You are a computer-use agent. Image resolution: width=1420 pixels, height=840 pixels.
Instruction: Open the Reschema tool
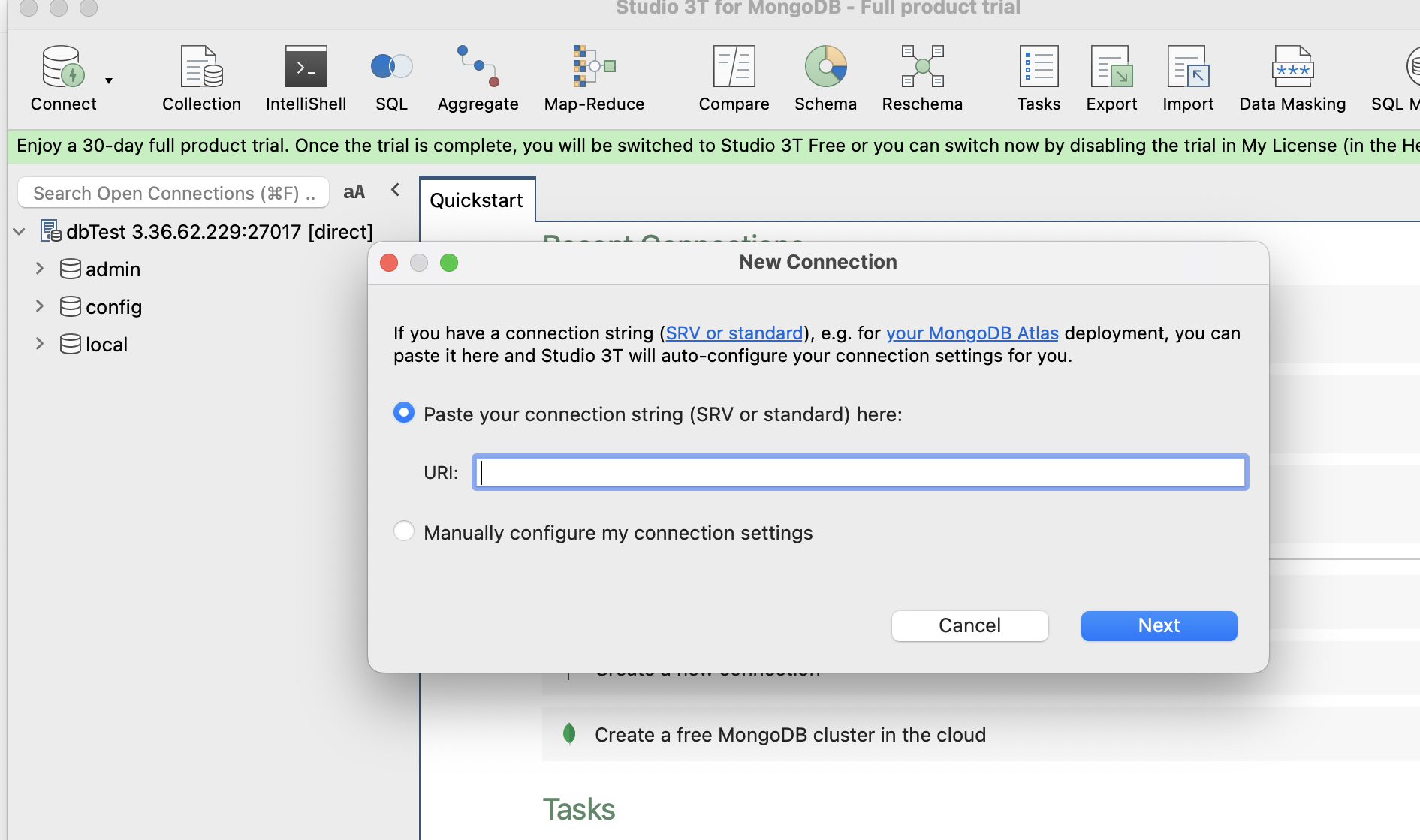[x=922, y=78]
